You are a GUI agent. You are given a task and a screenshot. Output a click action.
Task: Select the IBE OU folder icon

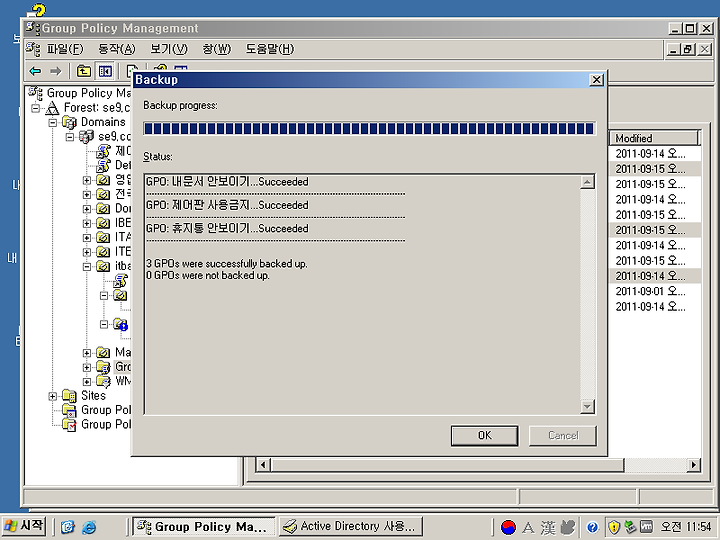pyautogui.click(x=103, y=223)
